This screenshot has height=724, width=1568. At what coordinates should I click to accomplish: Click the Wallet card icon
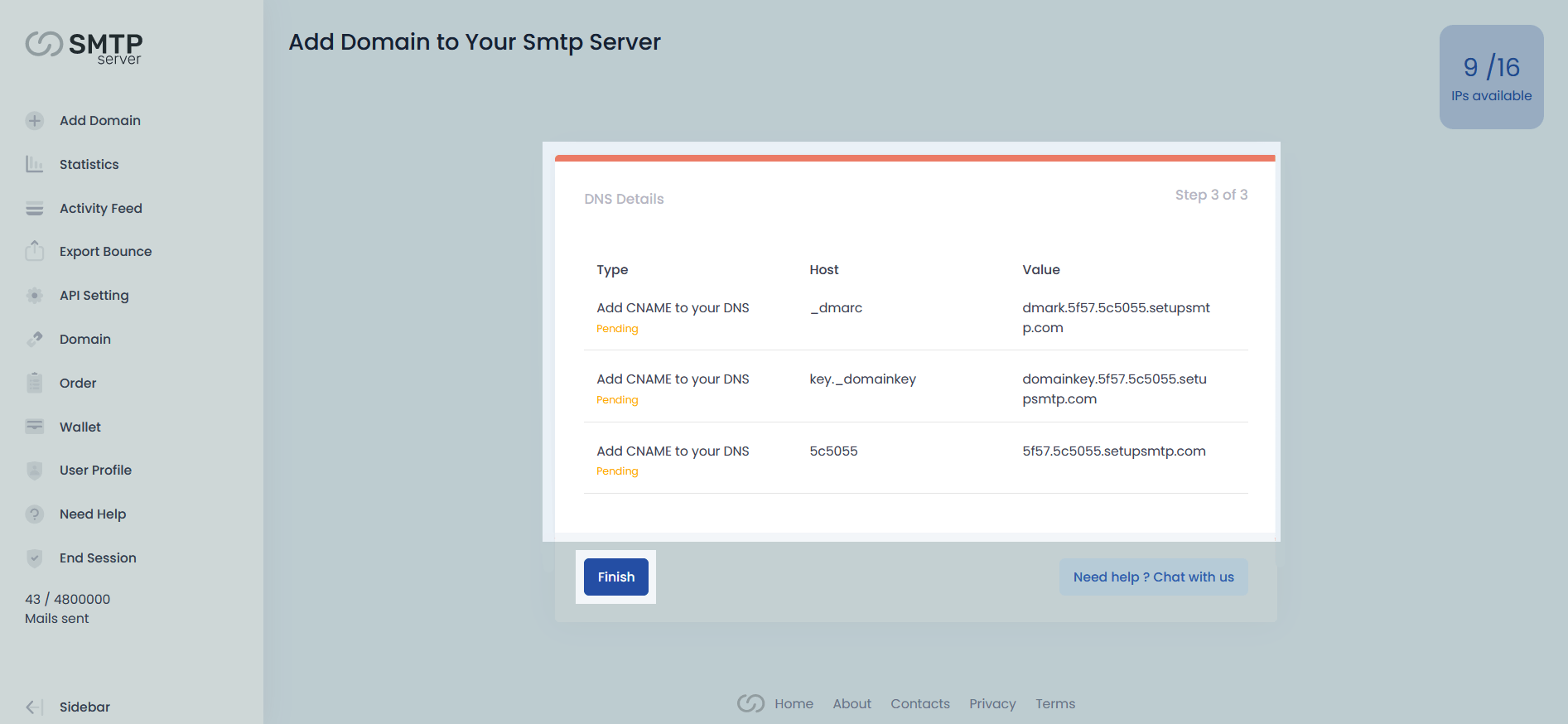point(34,427)
